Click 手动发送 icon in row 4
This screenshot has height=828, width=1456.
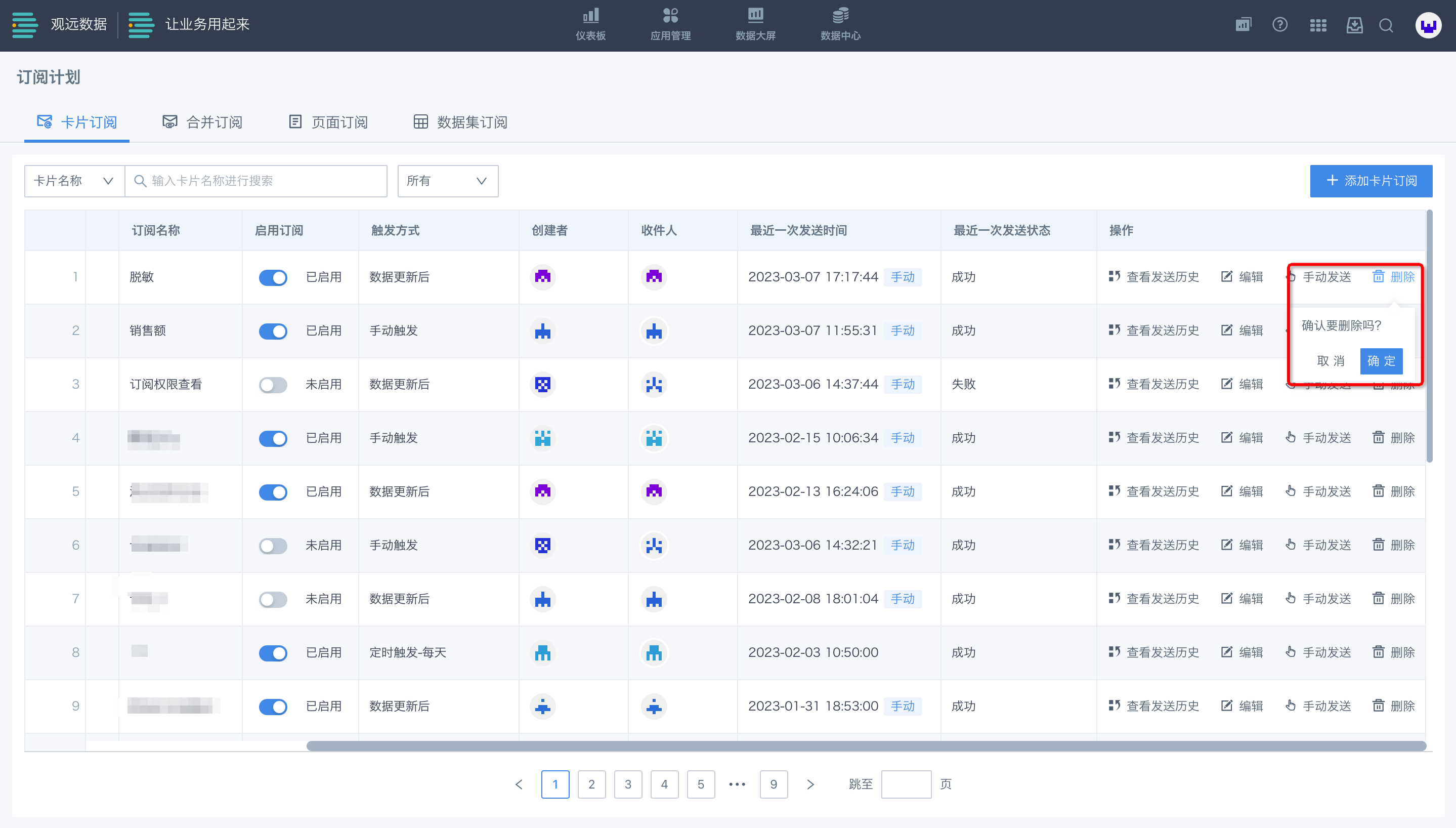coord(1291,437)
